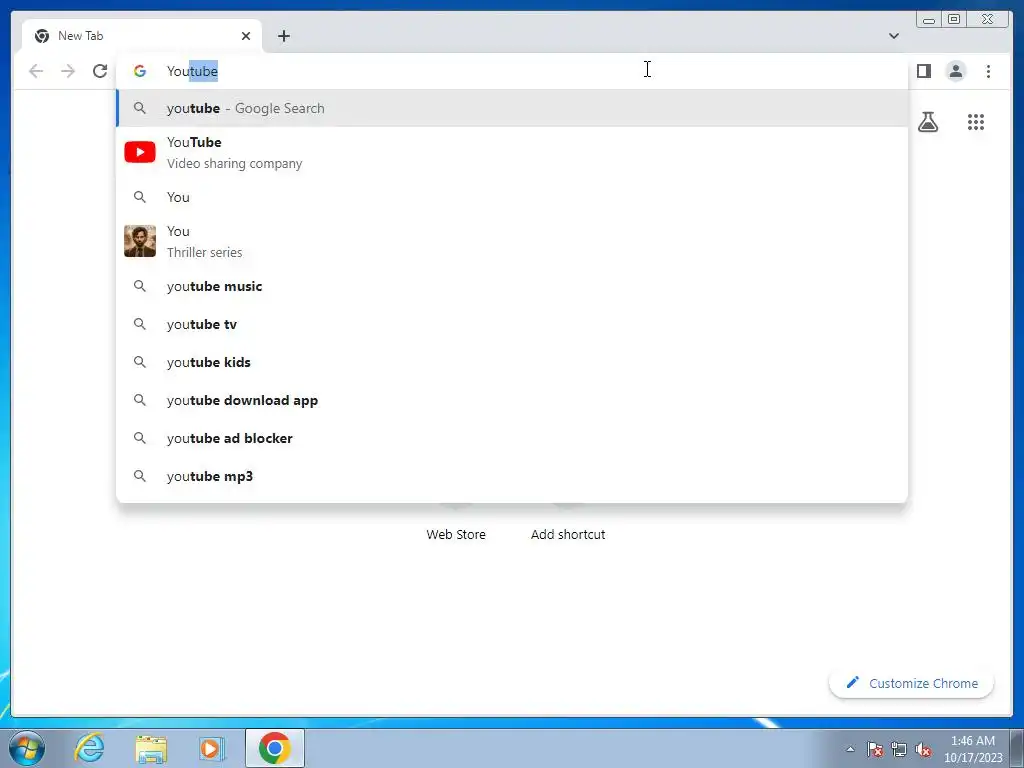This screenshot has width=1024, height=768.
Task: Select You Thriller series suggestion
Action: pos(512,242)
